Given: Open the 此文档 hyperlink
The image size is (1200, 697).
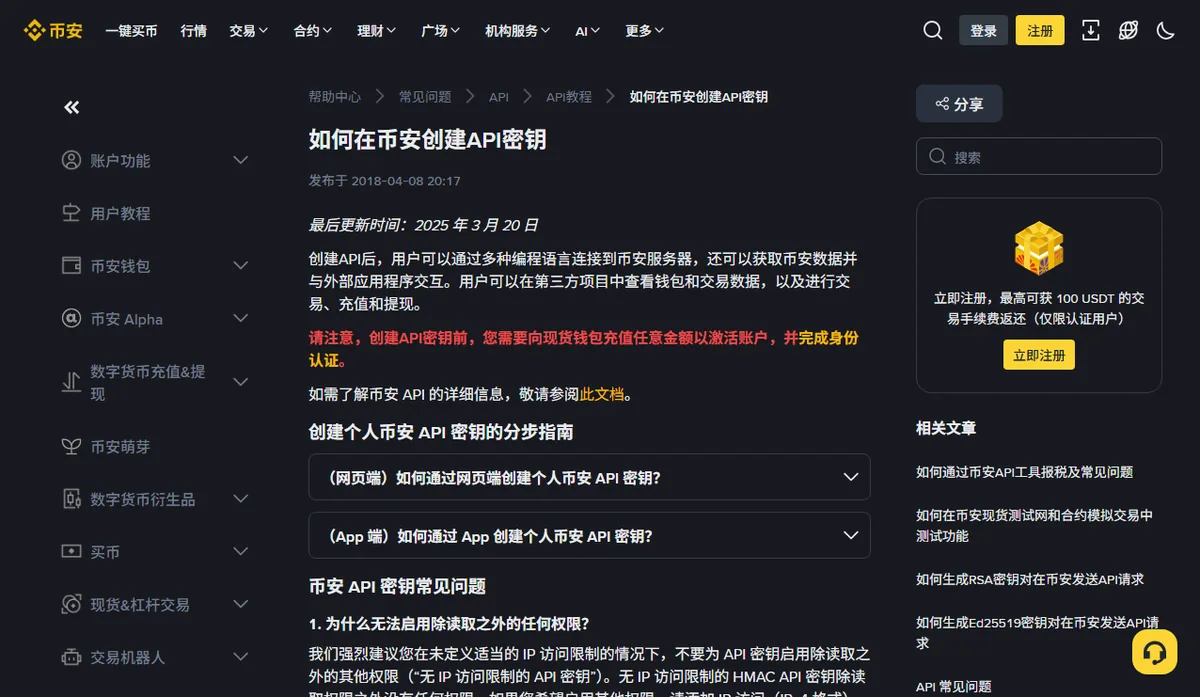Looking at the screenshot, I should coord(603,394).
